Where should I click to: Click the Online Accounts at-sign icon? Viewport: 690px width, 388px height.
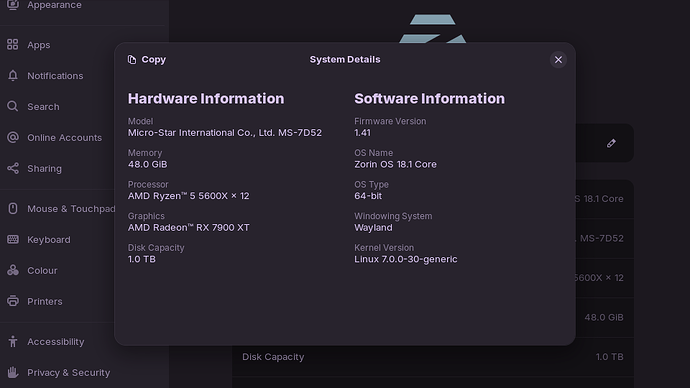click(13, 137)
